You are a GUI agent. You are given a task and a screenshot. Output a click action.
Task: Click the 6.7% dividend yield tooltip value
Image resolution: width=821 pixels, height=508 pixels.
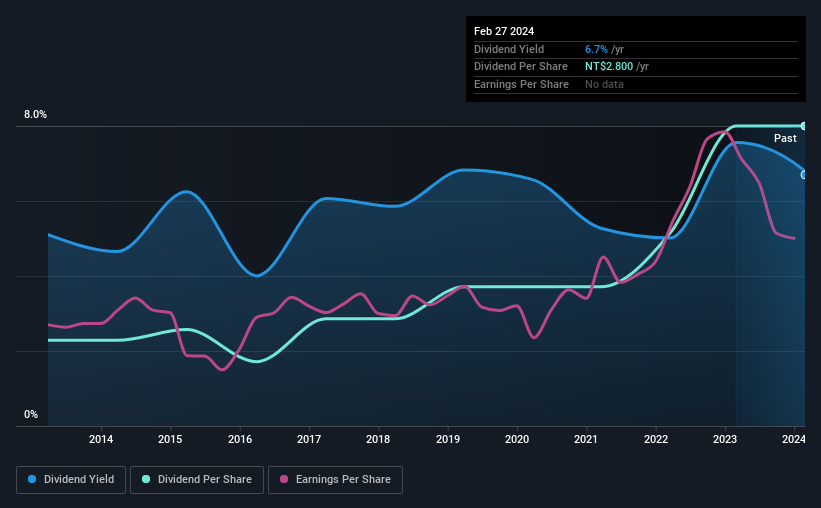(x=596, y=49)
